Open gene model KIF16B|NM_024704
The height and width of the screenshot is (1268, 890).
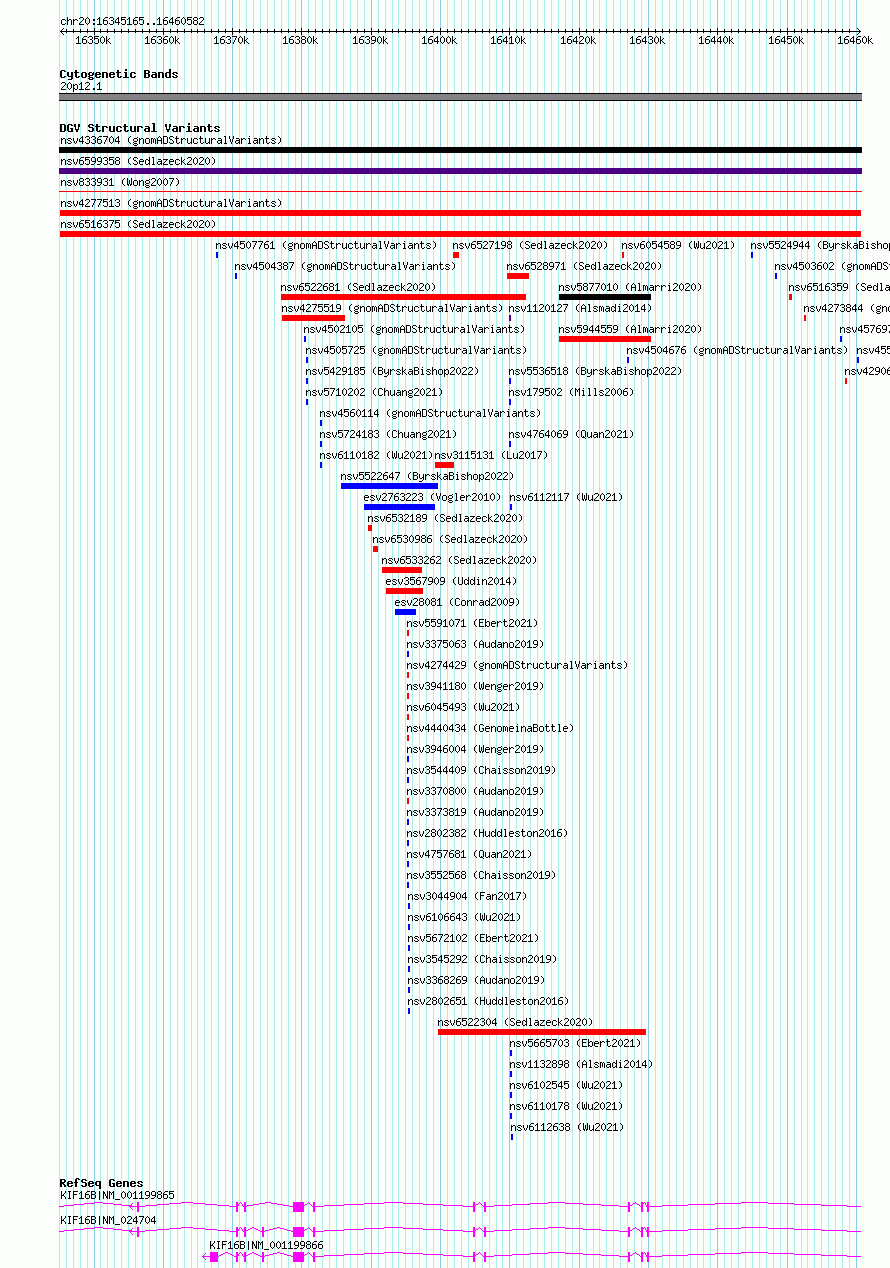tap(460, 1230)
